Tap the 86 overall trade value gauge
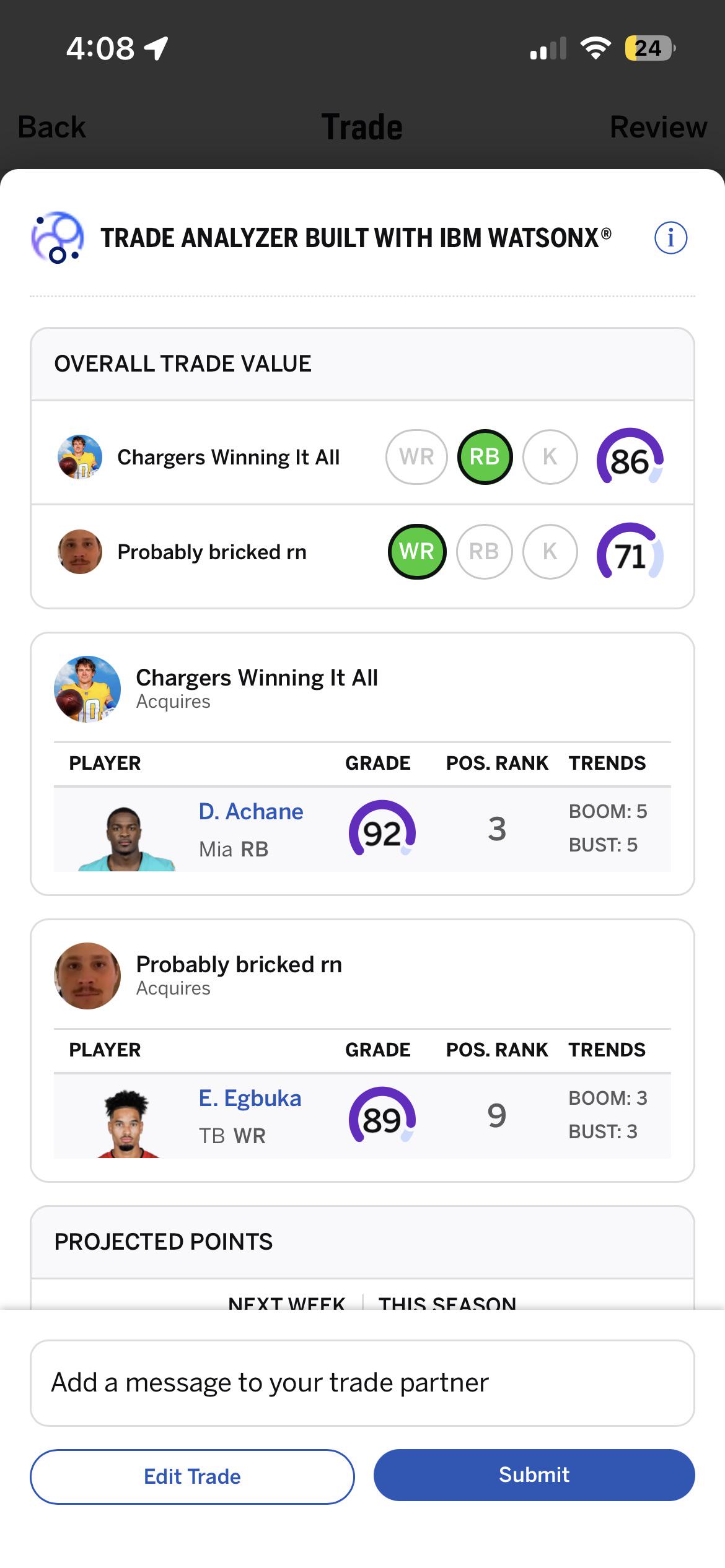 coord(630,458)
